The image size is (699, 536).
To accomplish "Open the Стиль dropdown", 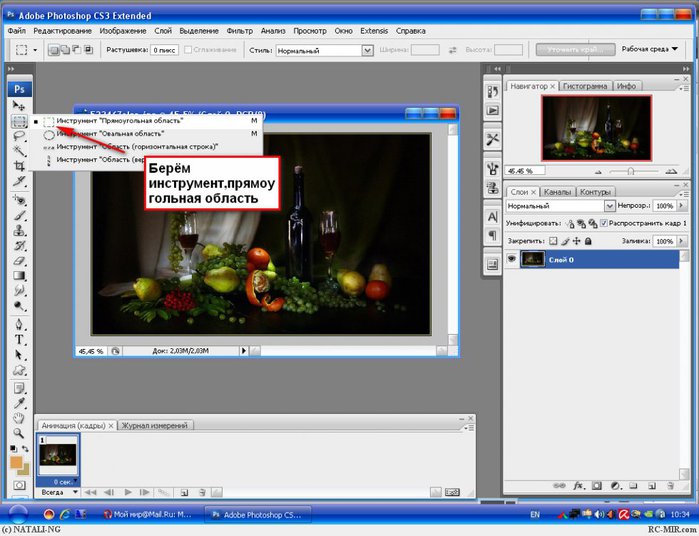I will tap(367, 50).
